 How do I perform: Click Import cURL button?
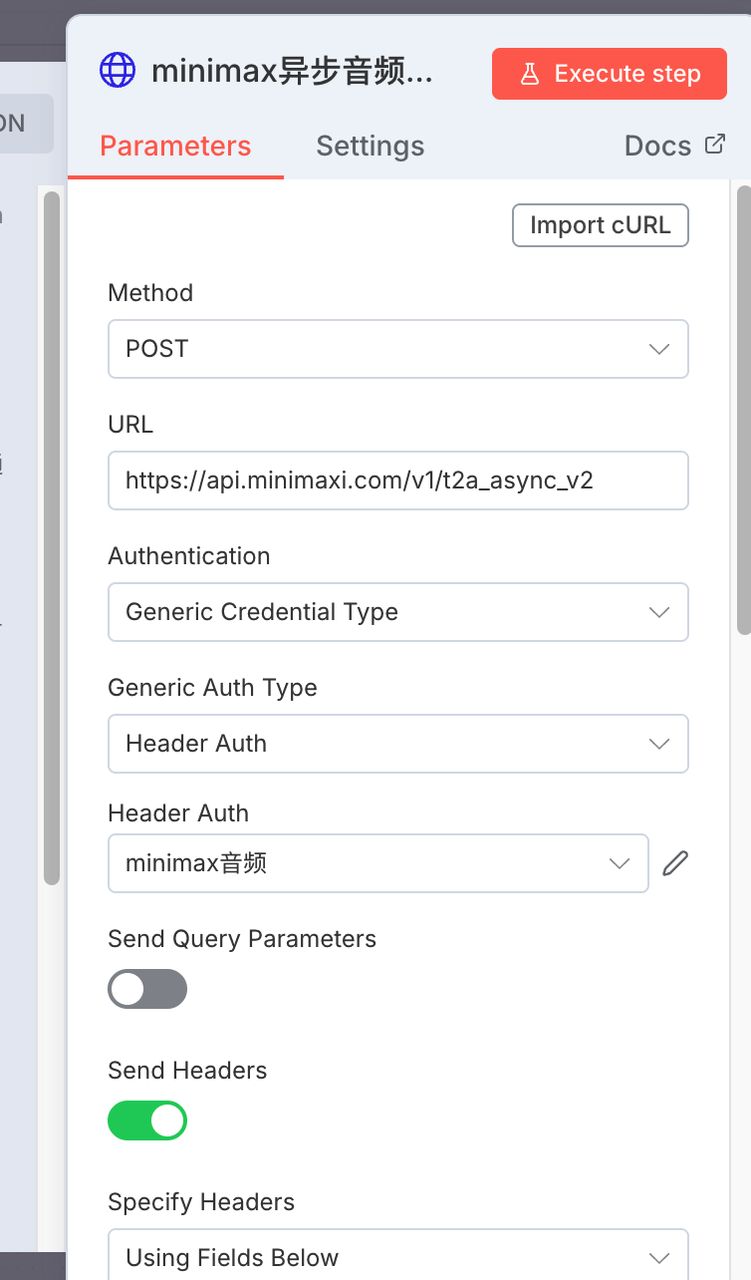click(x=600, y=225)
